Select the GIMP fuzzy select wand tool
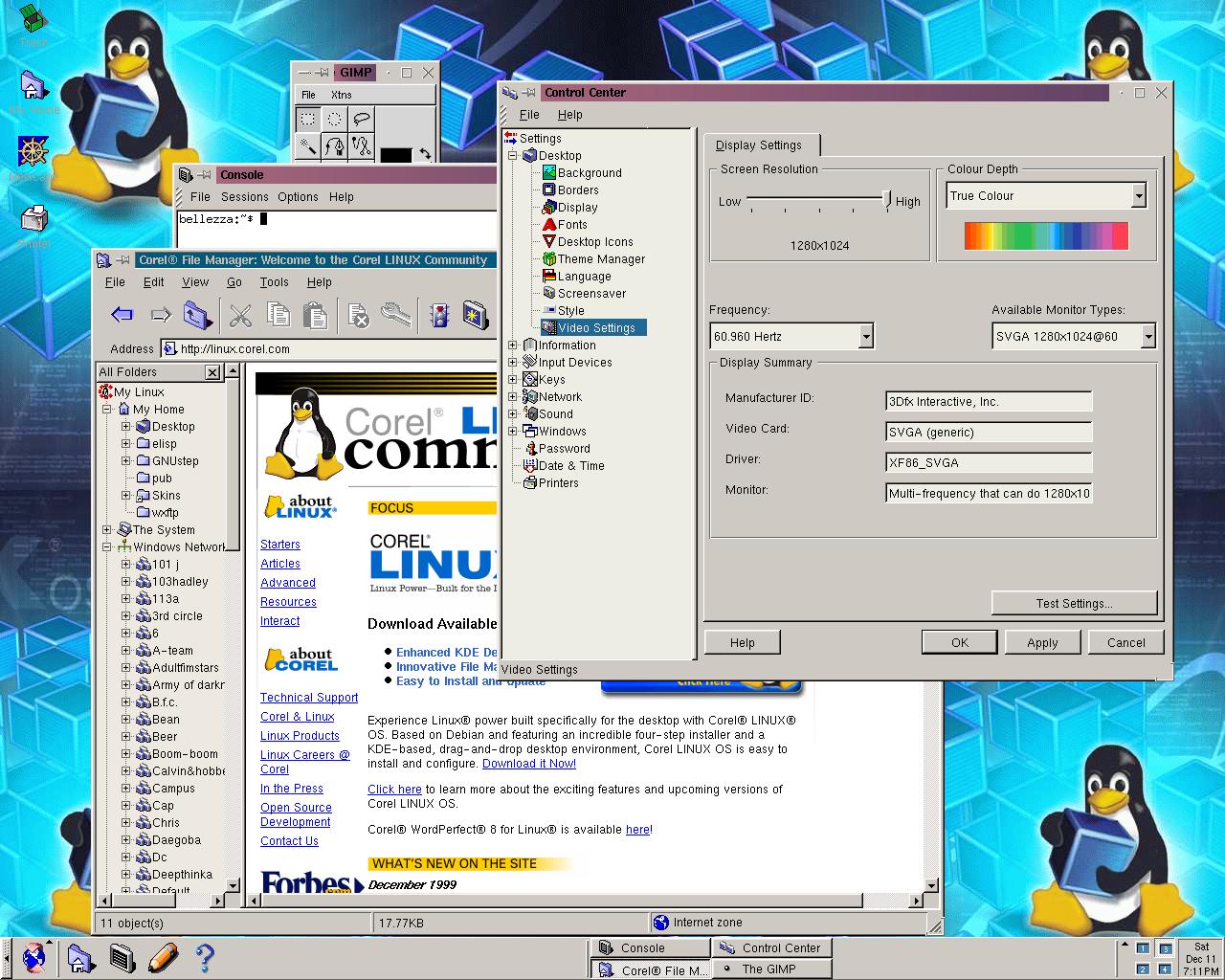The width and height of the screenshot is (1225, 980). coord(307,146)
